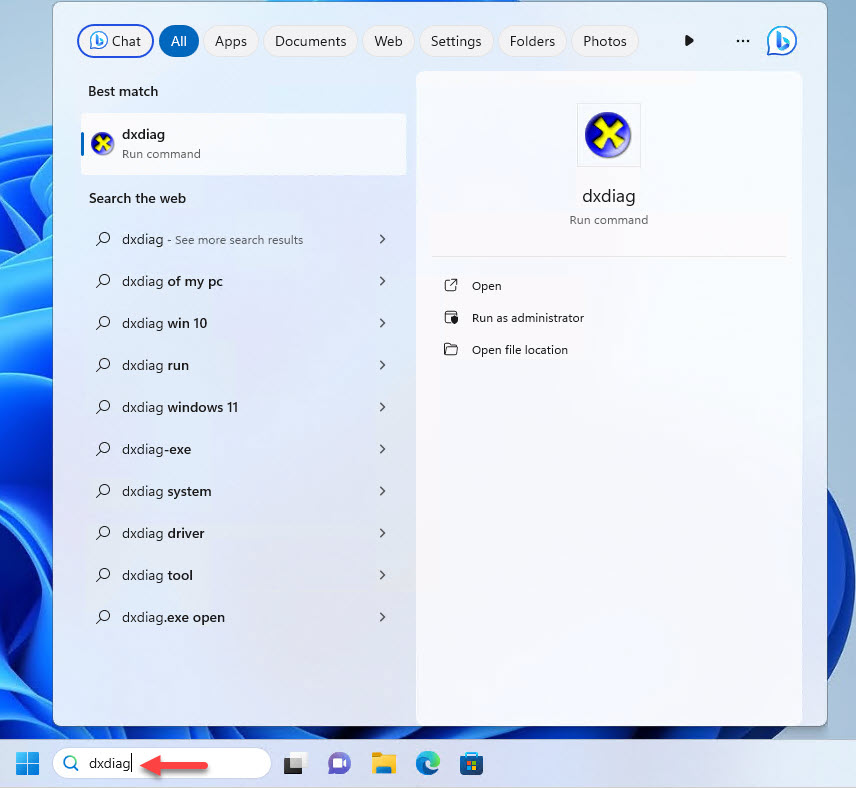Select the Documents filter tab
The height and width of the screenshot is (788, 856).
point(310,41)
